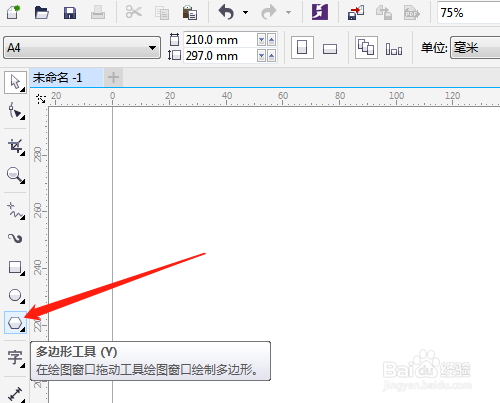Screen dimensions: 500x403
Task: Click the Publish to PDF icon
Action: click(x=411, y=13)
